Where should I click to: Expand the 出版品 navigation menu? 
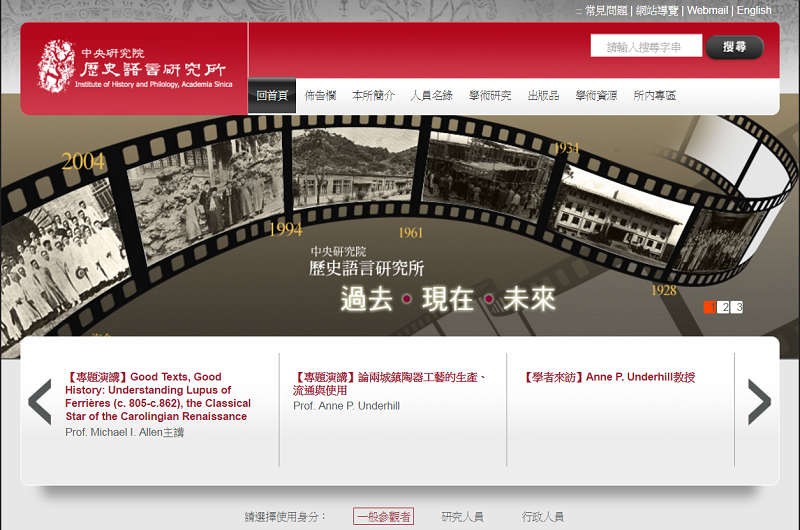click(x=543, y=96)
